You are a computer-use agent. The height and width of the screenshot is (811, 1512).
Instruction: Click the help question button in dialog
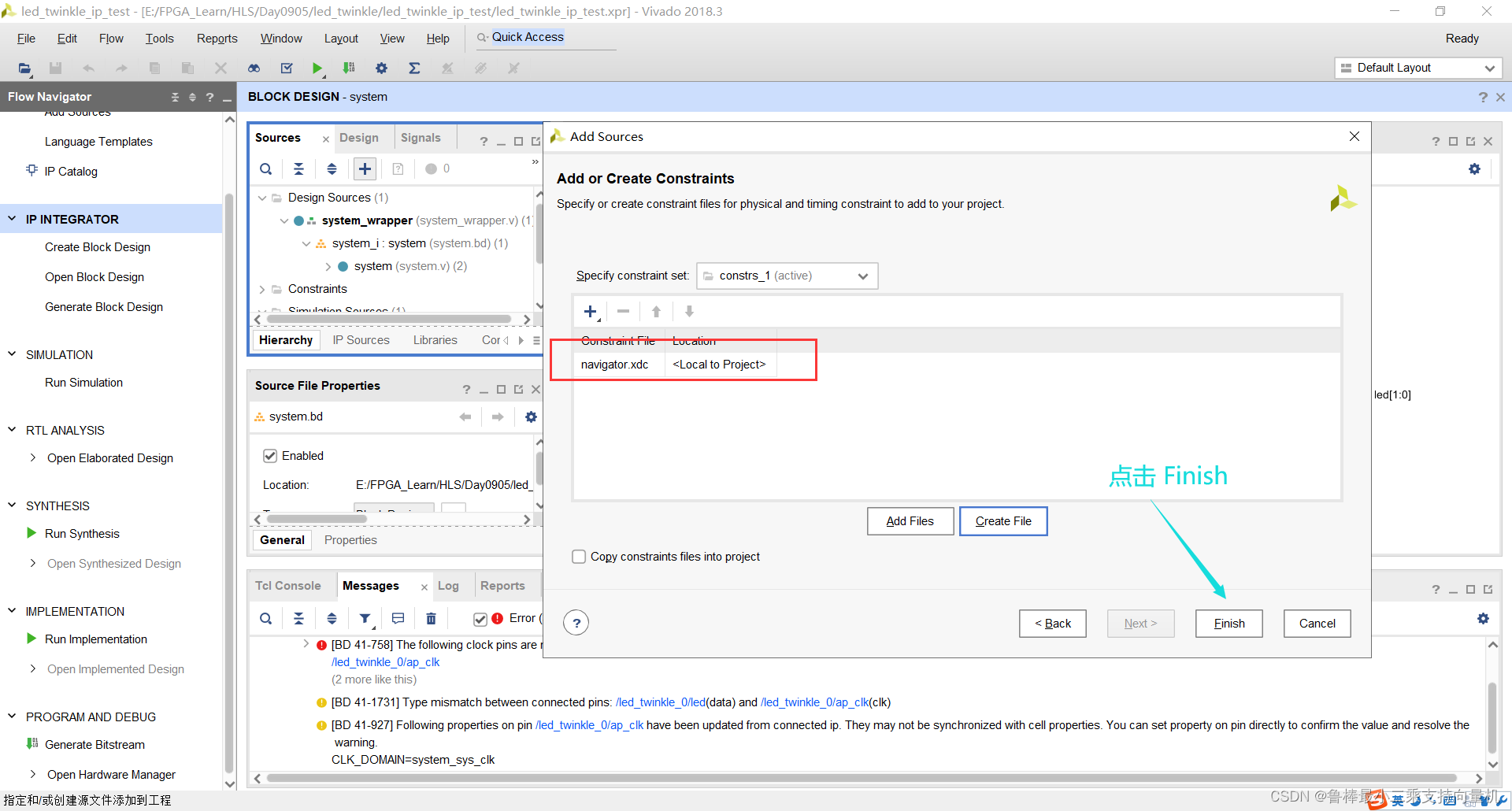pyautogui.click(x=576, y=623)
